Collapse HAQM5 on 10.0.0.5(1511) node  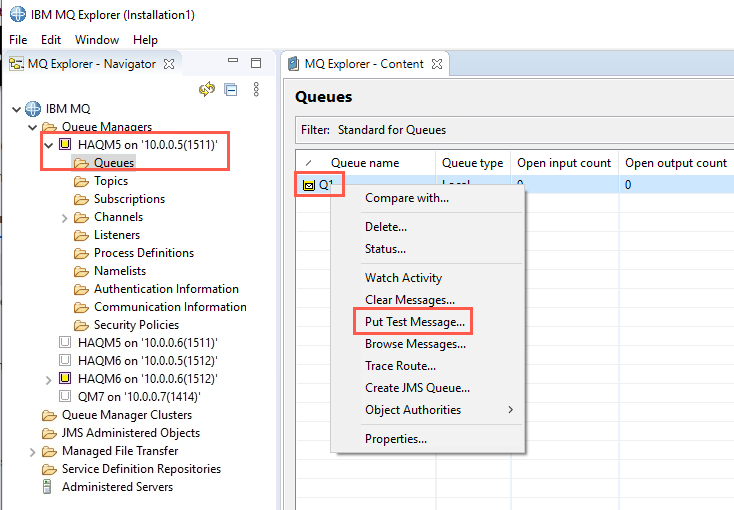[x=49, y=145]
